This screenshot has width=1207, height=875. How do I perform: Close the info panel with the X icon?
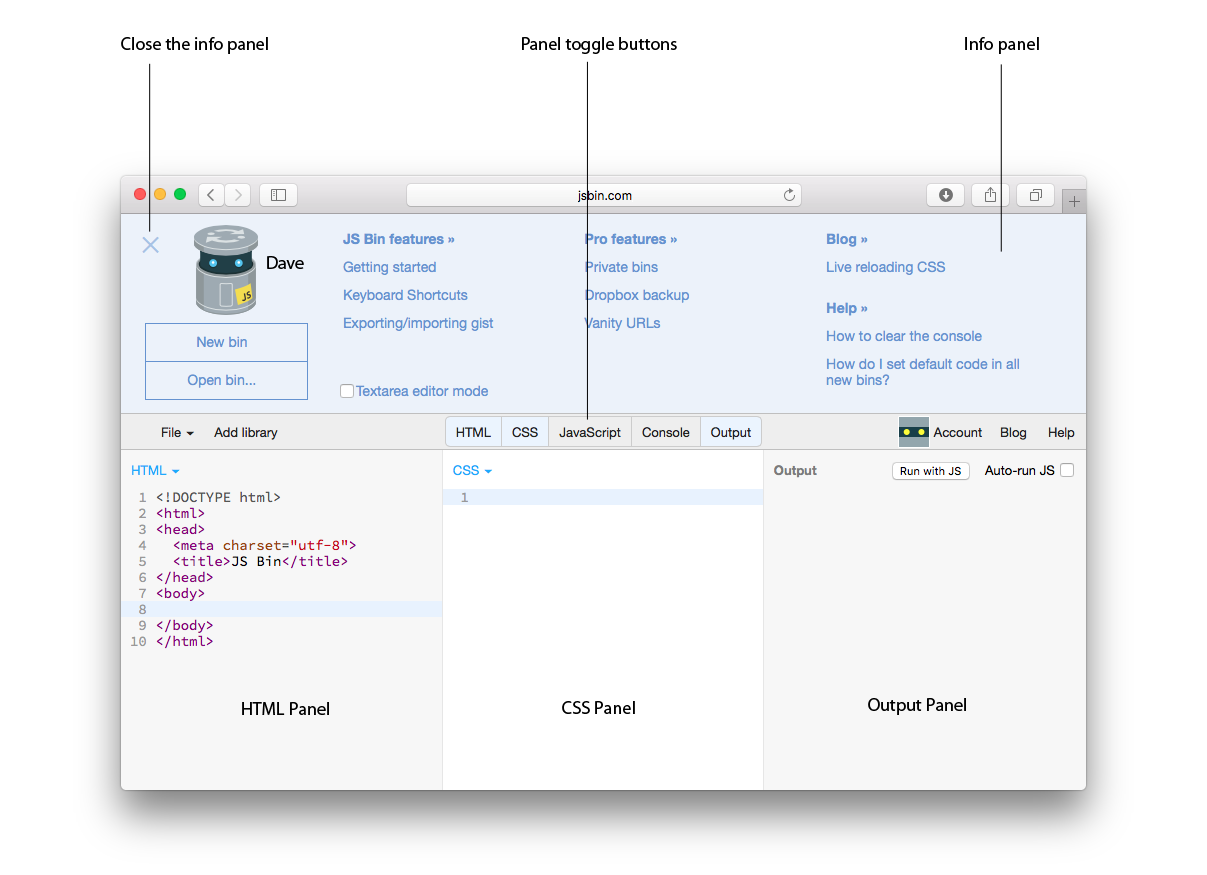(150, 245)
